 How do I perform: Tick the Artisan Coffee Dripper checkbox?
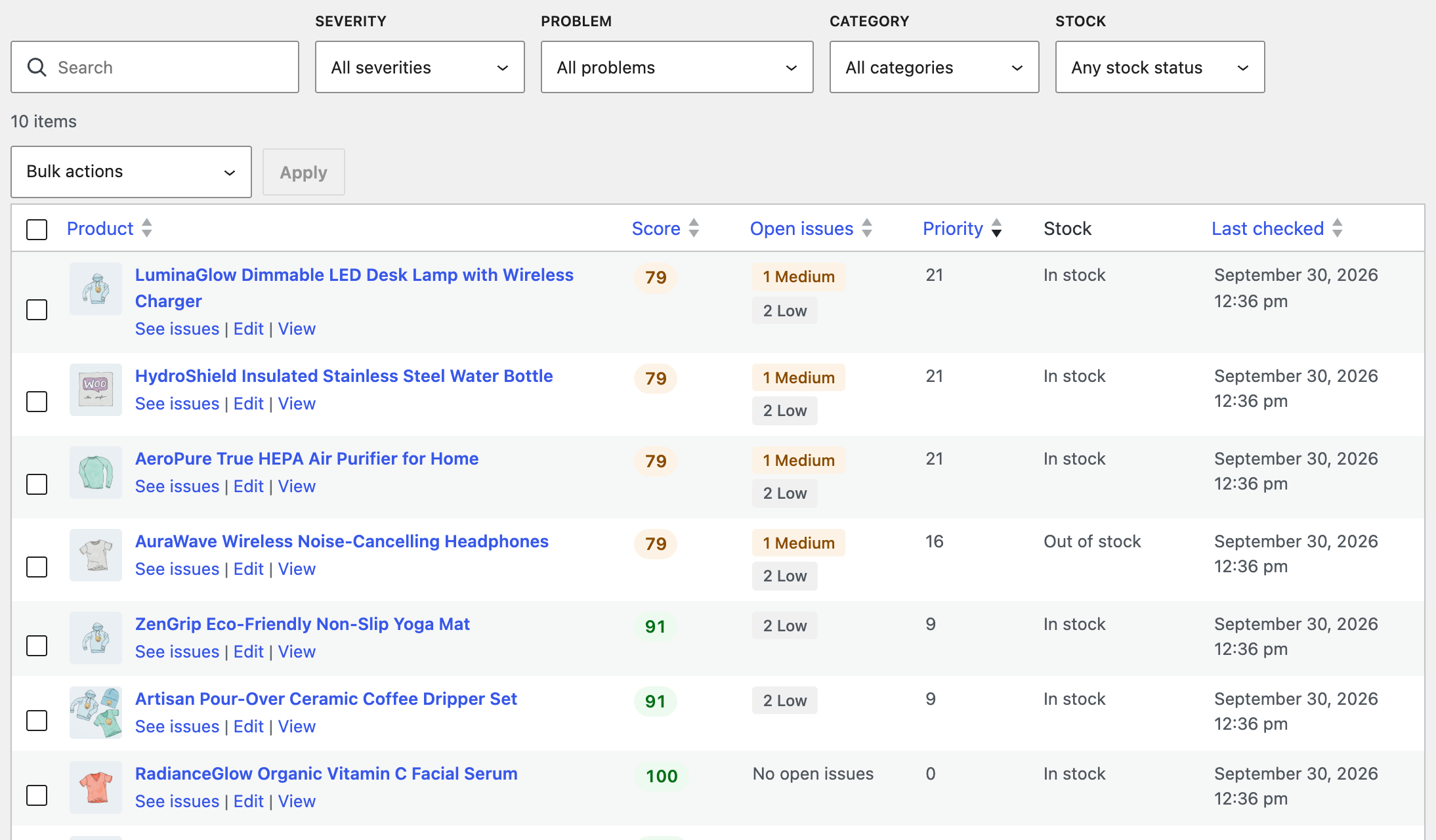click(37, 721)
